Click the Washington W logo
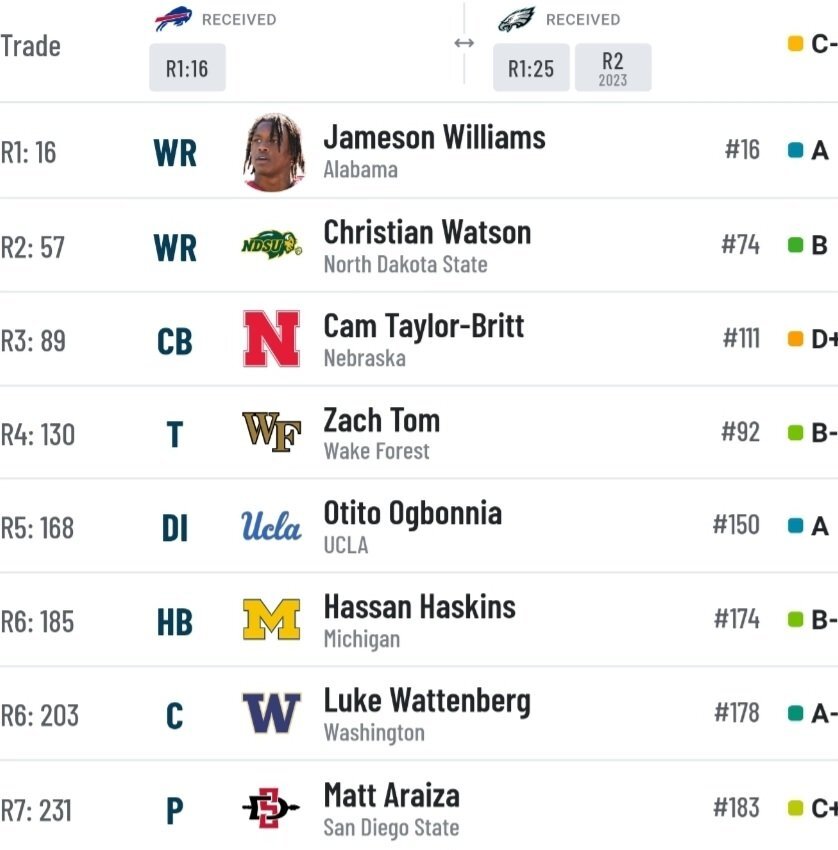The height and width of the screenshot is (850, 838). 271,713
